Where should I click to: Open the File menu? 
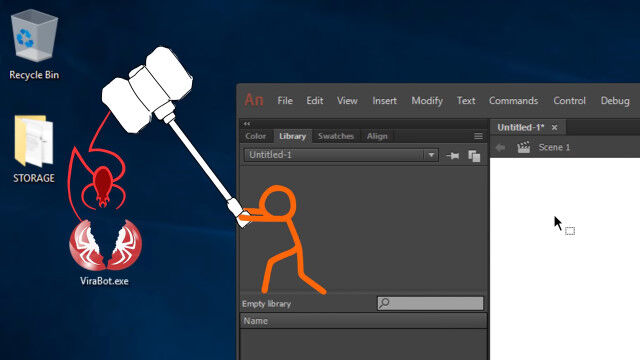coord(285,101)
